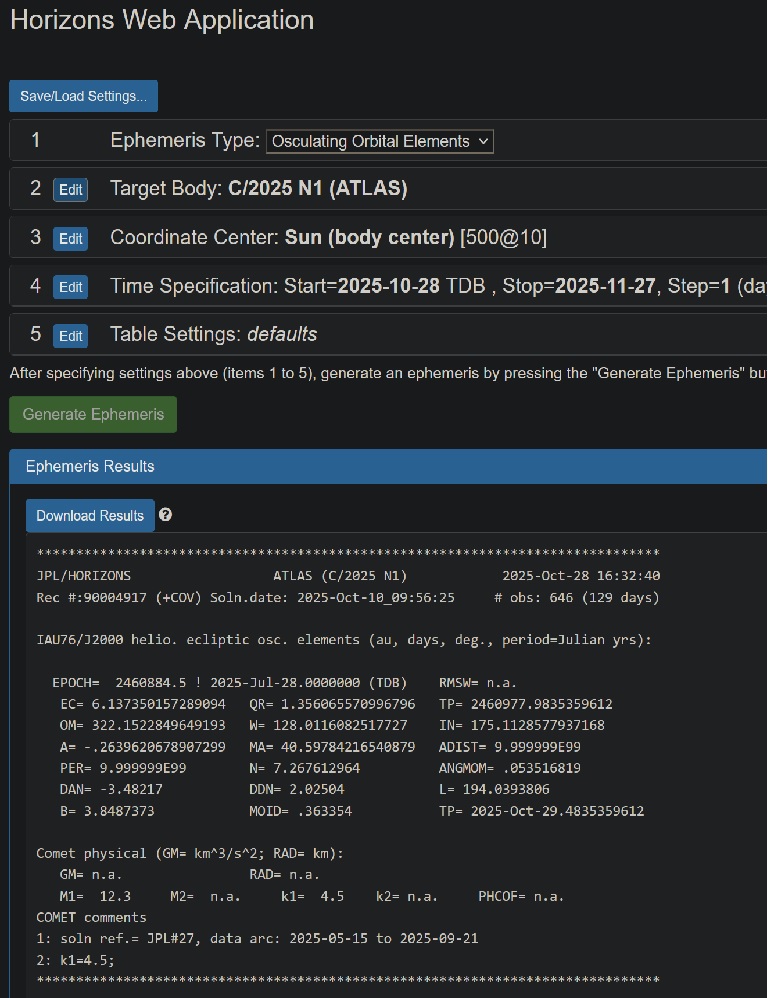Viewport: 768px width, 998px height.
Task: Click the DDN= 2.02504 value
Action: pos(297,789)
